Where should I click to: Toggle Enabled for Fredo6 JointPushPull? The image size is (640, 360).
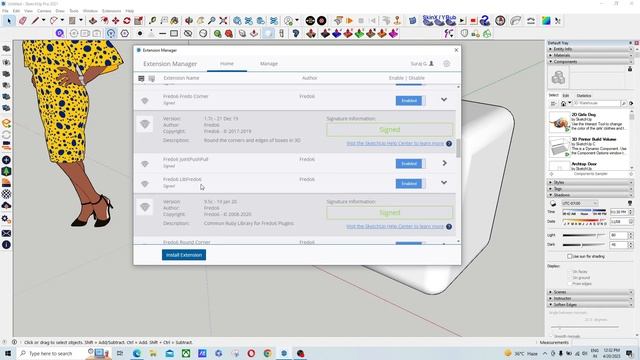pyautogui.click(x=411, y=163)
